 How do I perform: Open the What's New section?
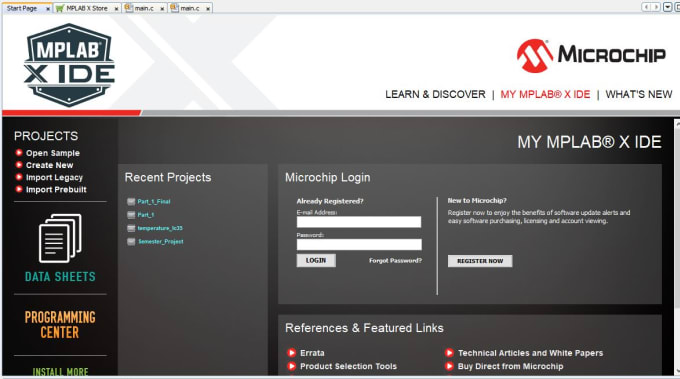(639, 94)
